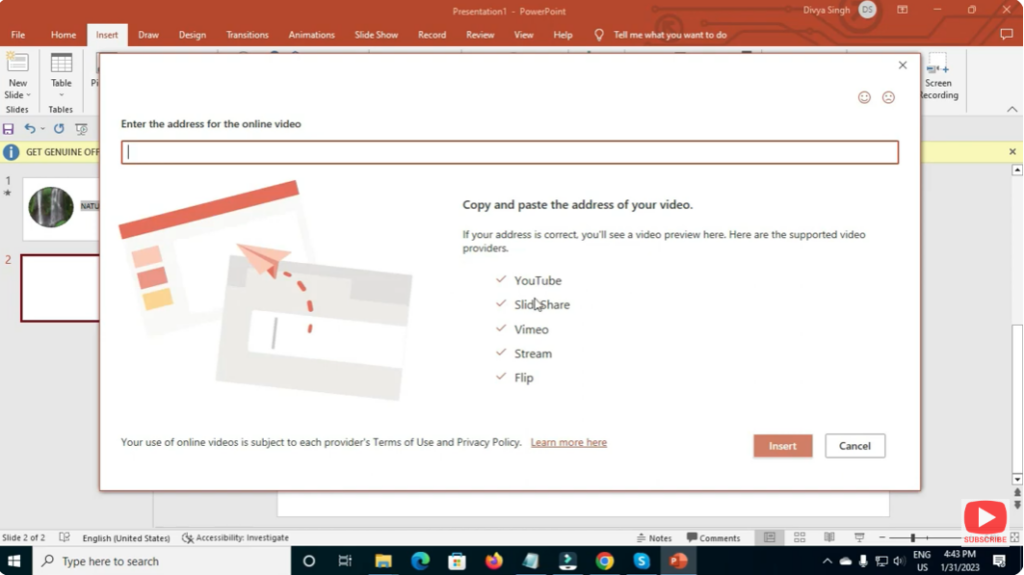Click the online video address field
Image resolution: width=1024 pixels, height=575 pixels.
point(509,152)
